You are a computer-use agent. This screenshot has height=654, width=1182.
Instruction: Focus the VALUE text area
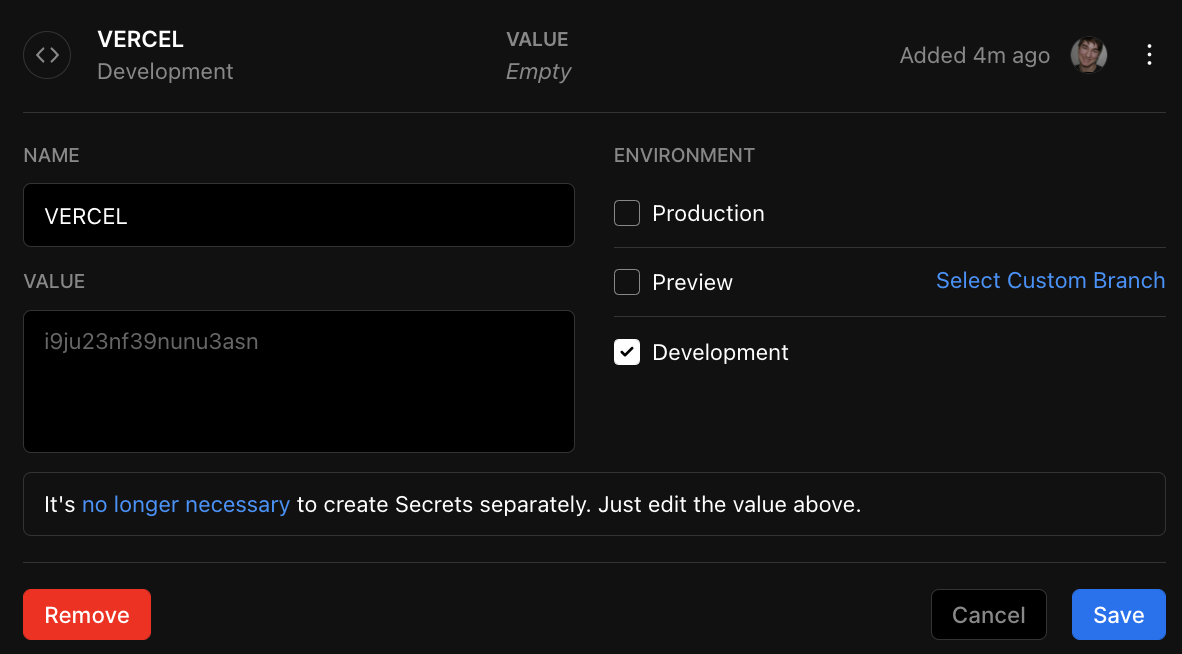coord(299,381)
